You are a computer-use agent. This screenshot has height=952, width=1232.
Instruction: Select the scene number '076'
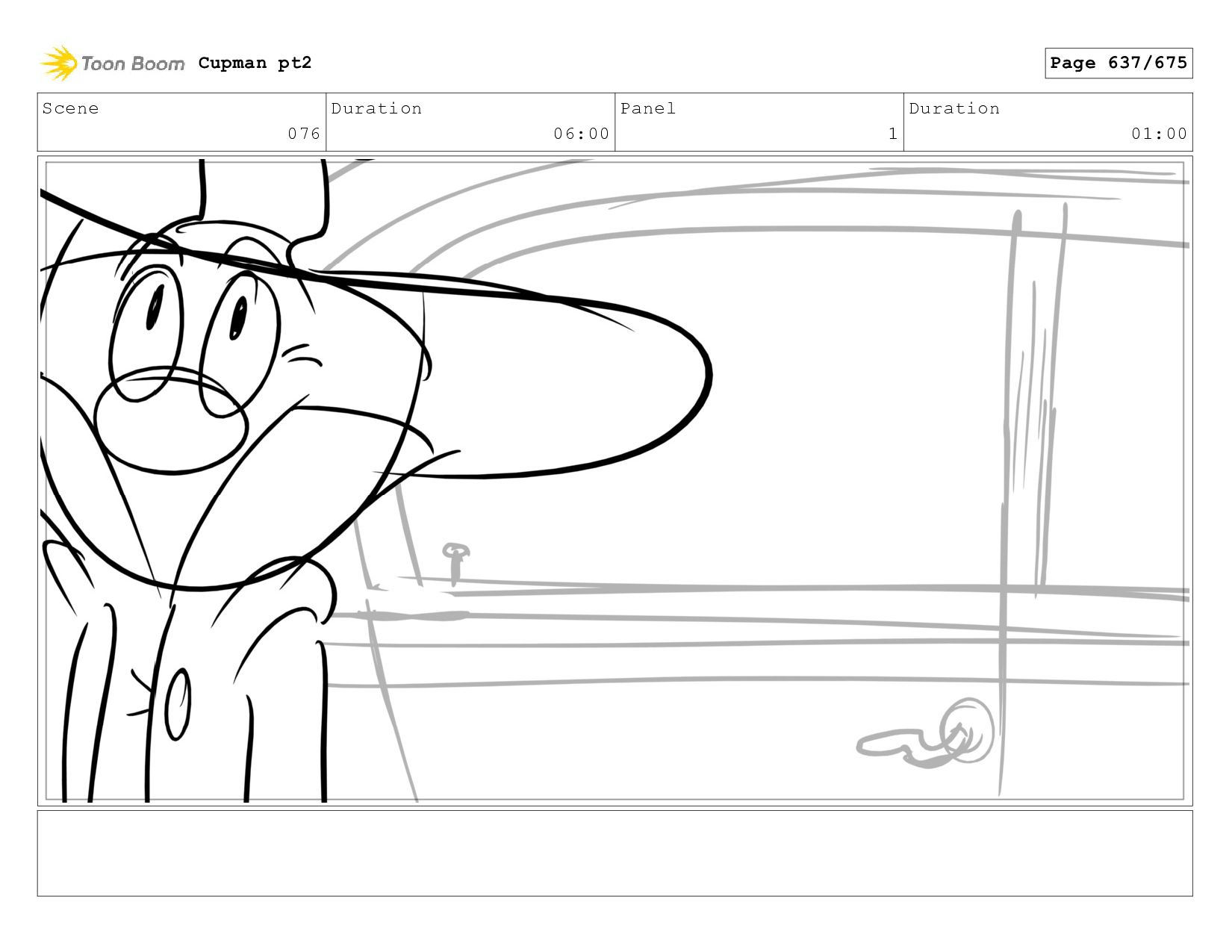[x=304, y=134]
